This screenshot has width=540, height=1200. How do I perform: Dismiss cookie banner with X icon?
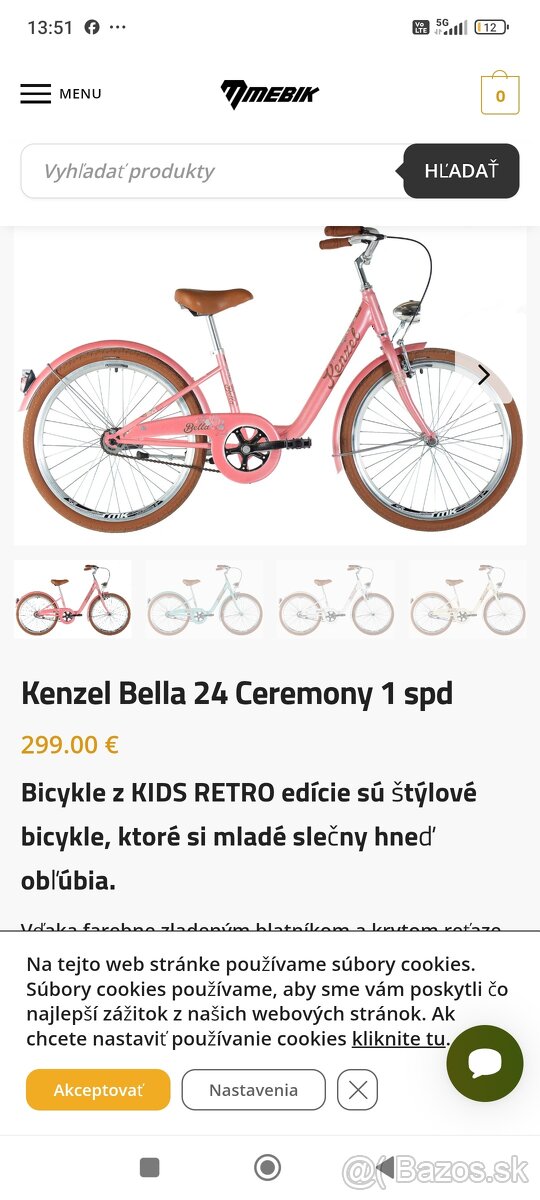(x=357, y=1090)
